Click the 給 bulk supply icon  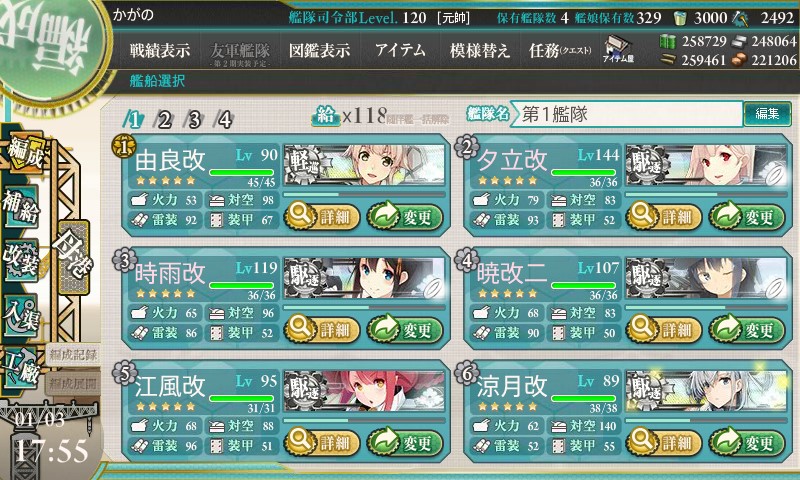[x=326, y=116]
